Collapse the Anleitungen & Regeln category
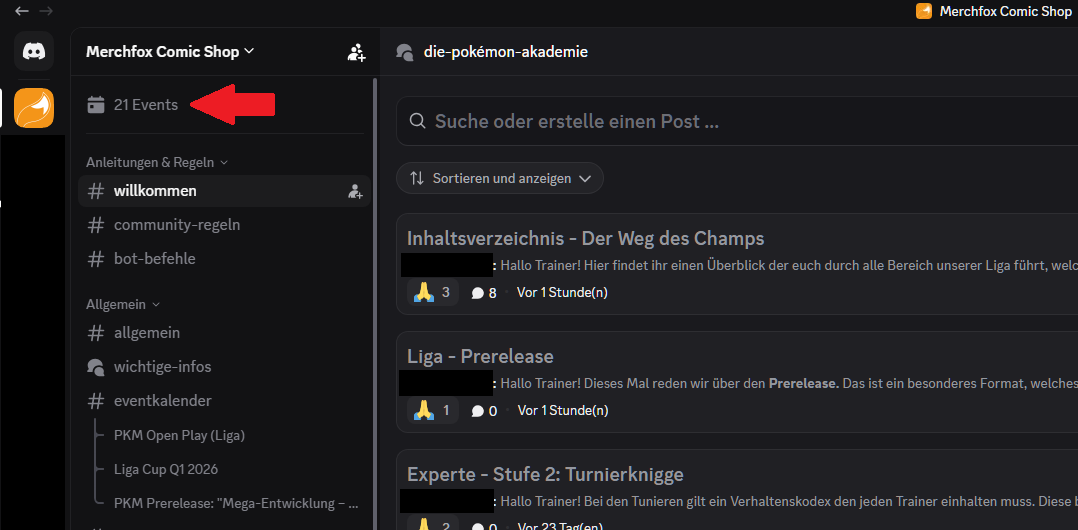Image resolution: width=1078 pixels, height=530 pixels. 157,162
